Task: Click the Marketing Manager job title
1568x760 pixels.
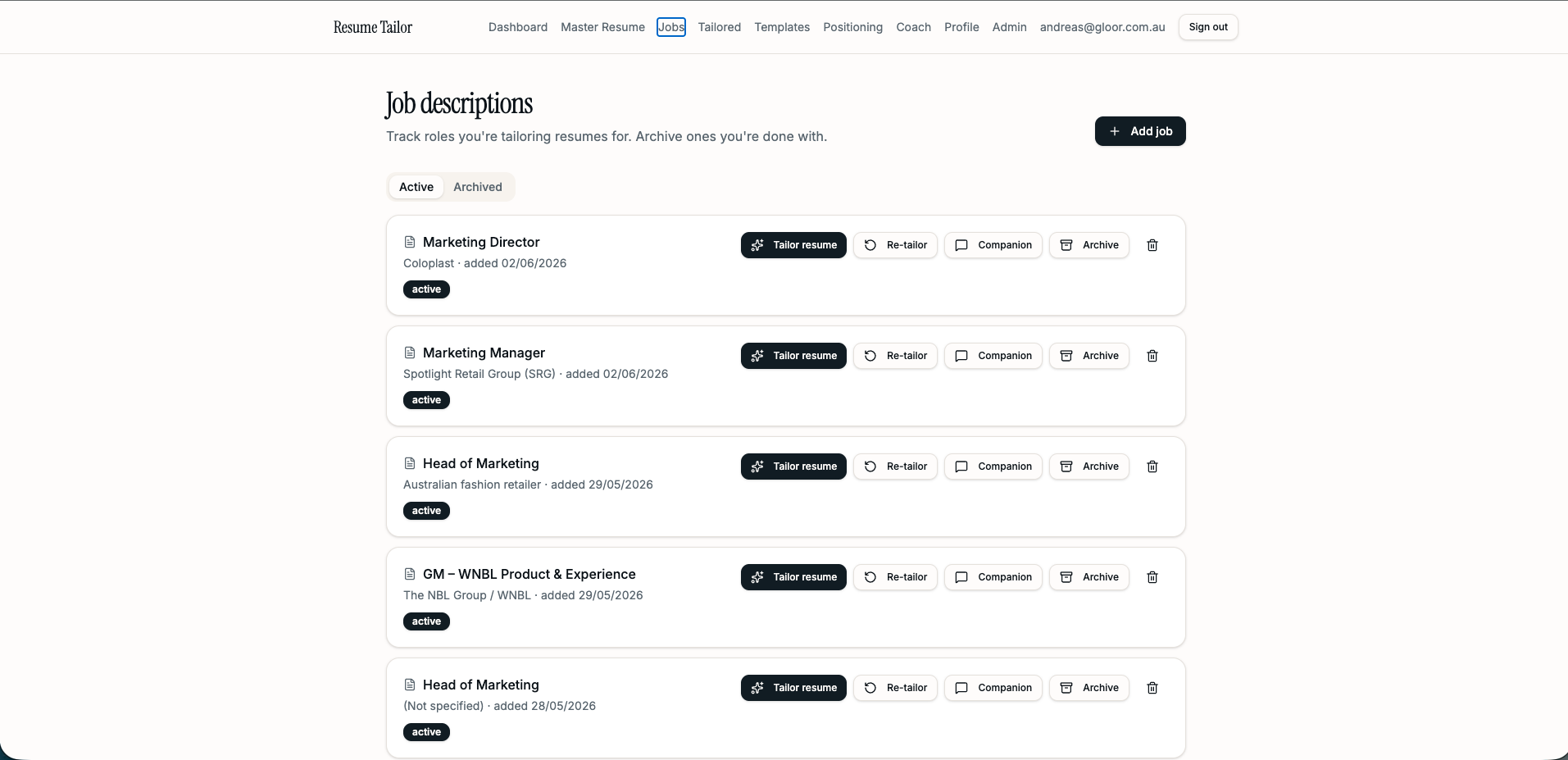Action: point(484,353)
